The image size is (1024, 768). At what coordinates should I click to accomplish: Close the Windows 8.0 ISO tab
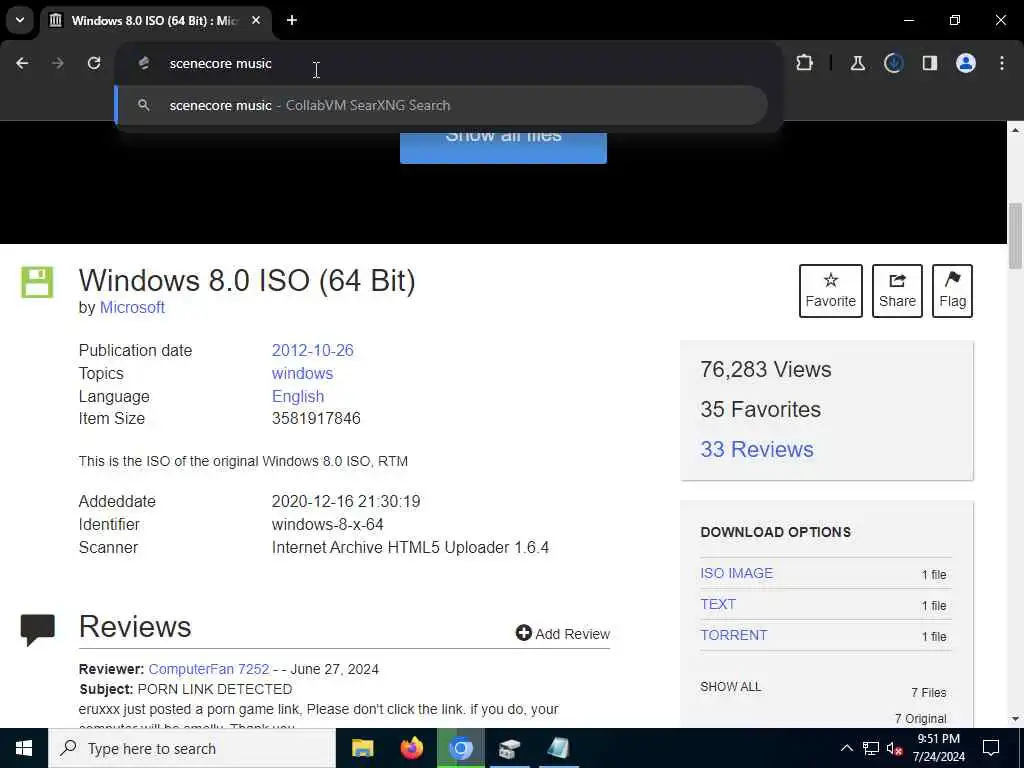pyautogui.click(x=256, y=20)
